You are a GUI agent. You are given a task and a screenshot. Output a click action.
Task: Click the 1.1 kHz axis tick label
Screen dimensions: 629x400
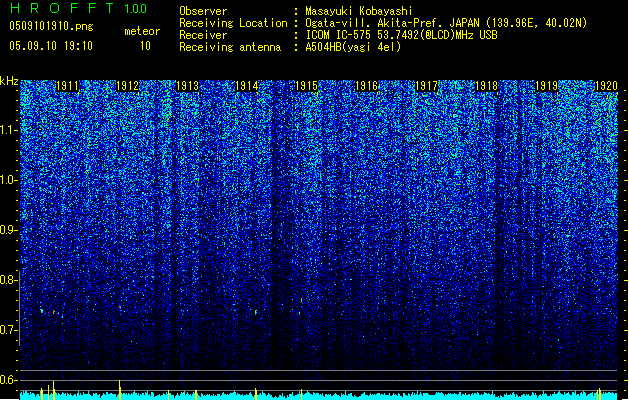coord(9,130)
